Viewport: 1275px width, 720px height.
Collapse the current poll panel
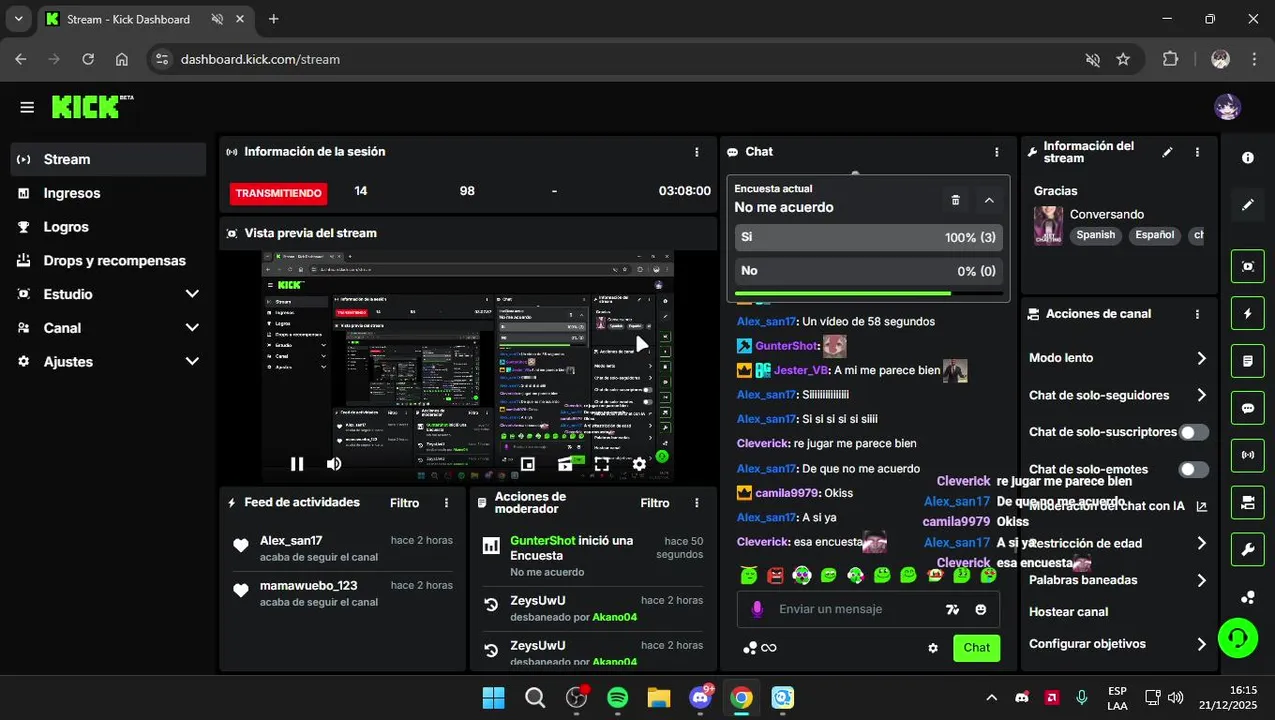(x=989, y=200)
